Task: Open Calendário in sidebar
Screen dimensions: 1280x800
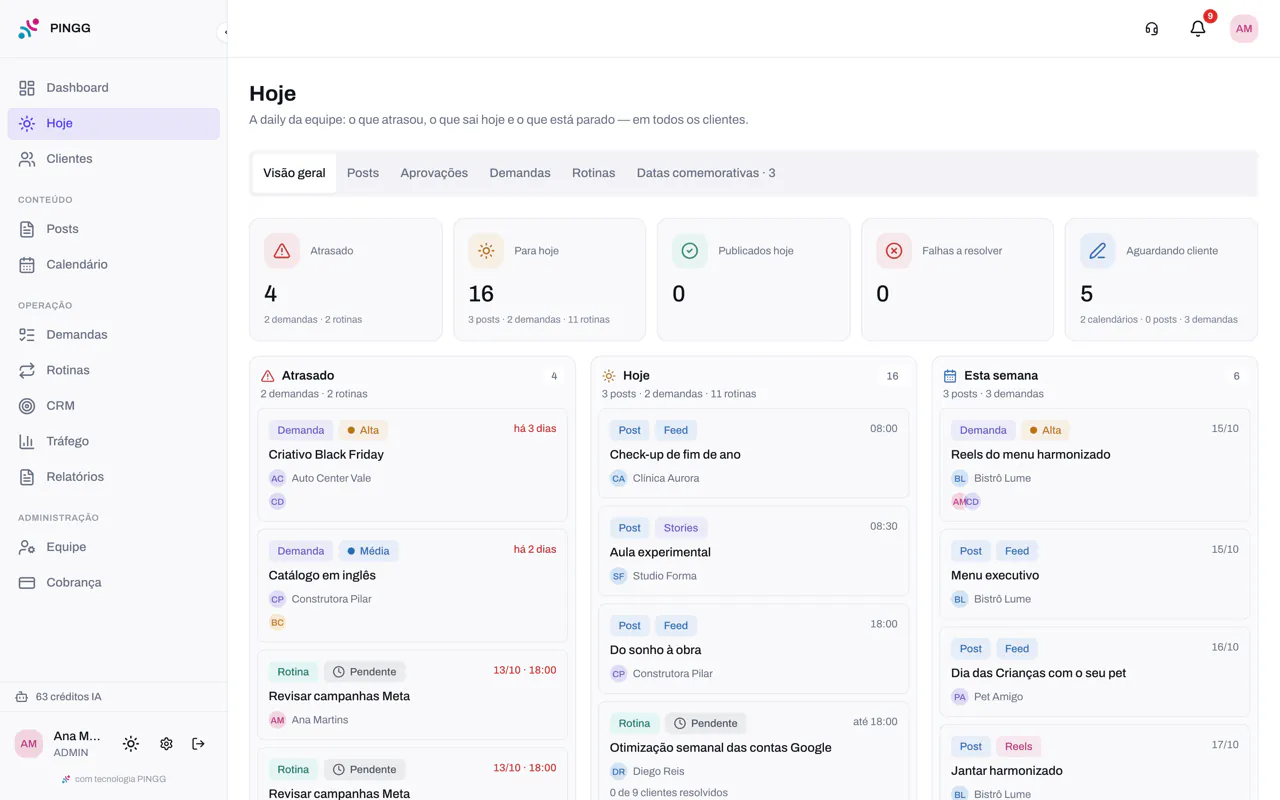Action: point(113,265)
